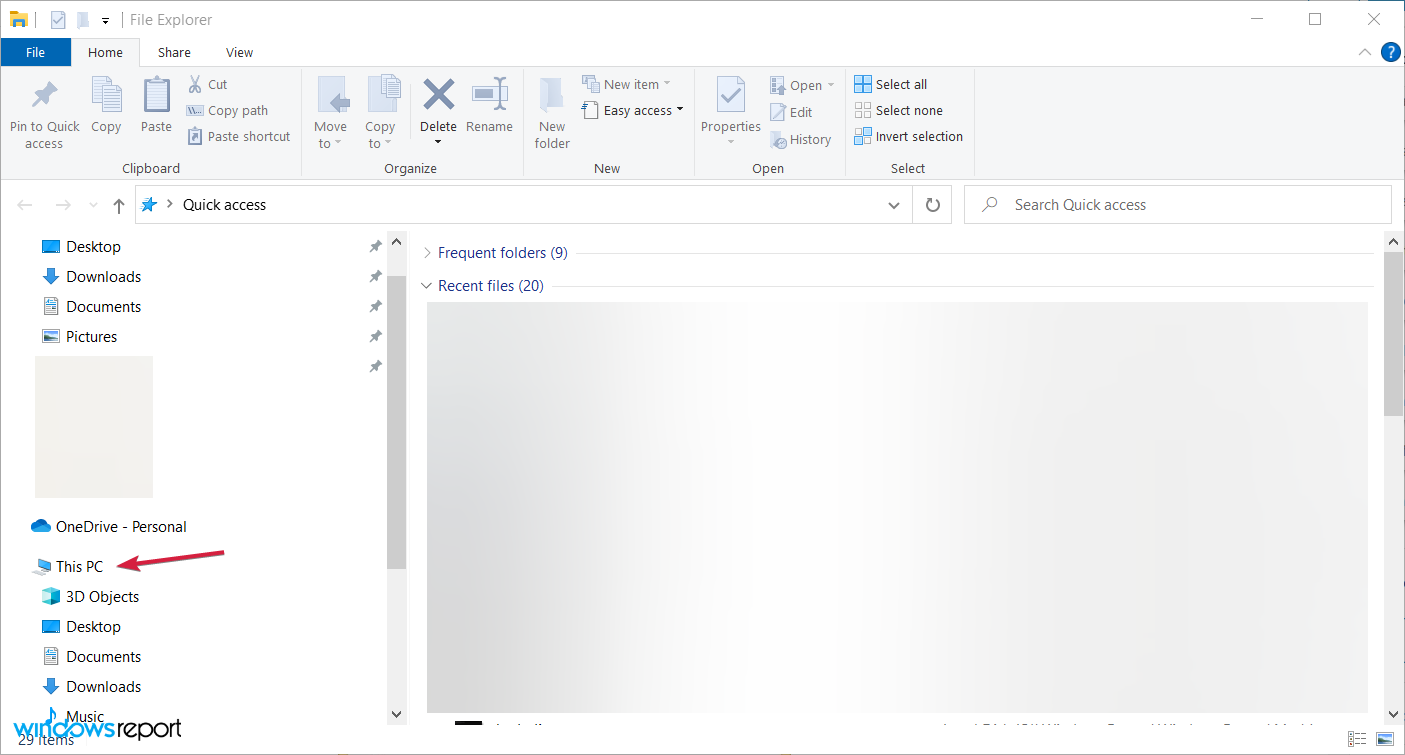1405x755 pixels.
Task: Refresh the Quick access view
Action: [932, 205]
